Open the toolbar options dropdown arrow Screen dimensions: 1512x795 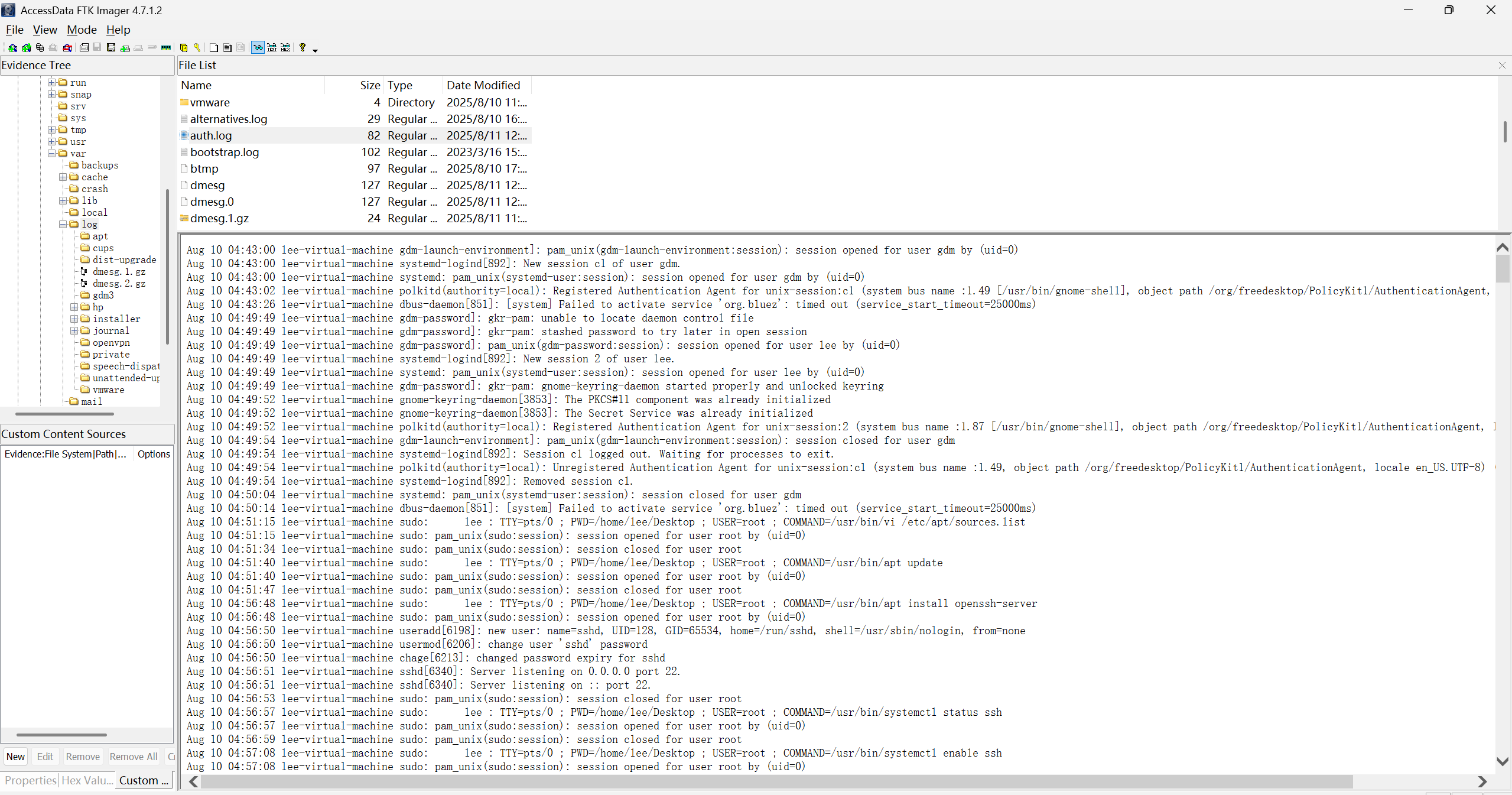pyautogui.click(x=315, y=51)
